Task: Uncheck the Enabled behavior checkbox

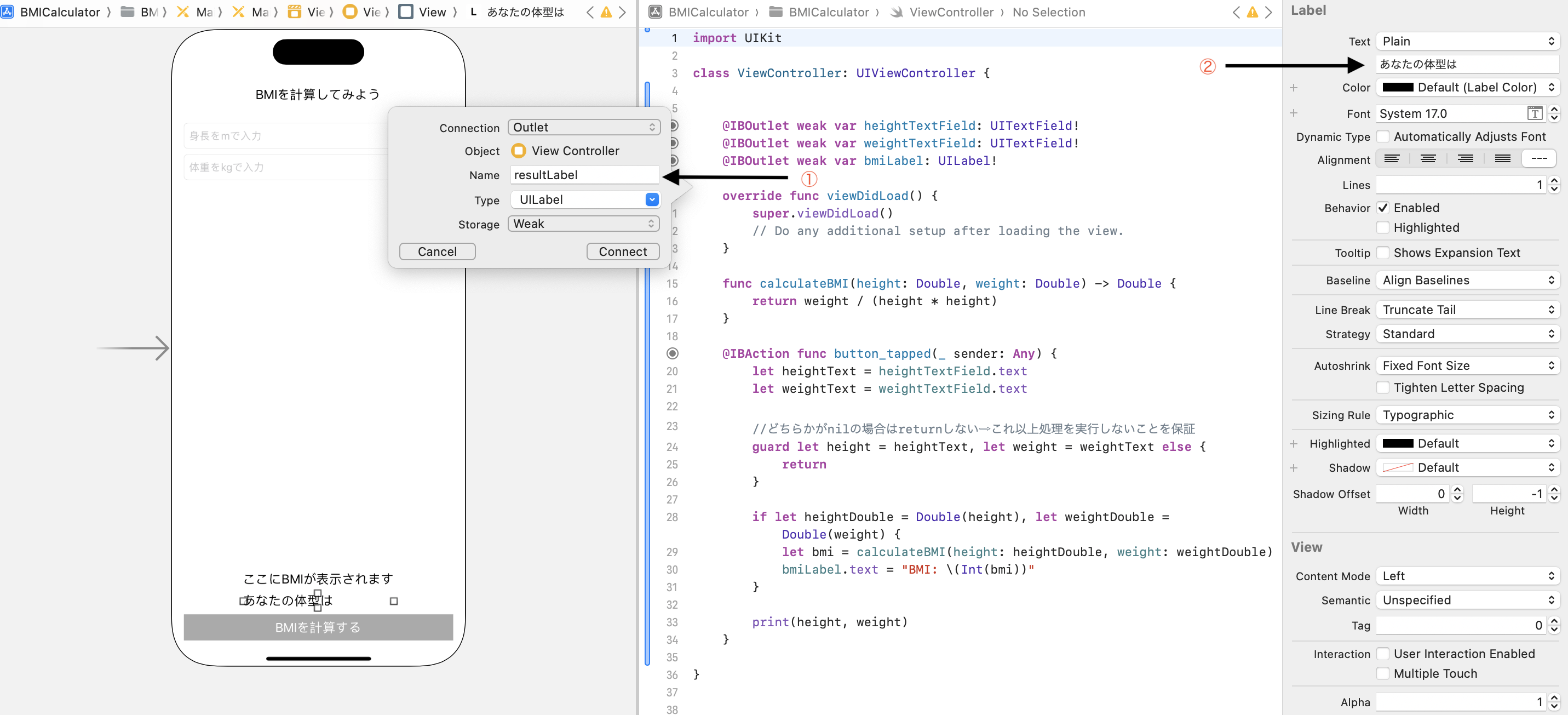Action: click(x=1383, y=208)
